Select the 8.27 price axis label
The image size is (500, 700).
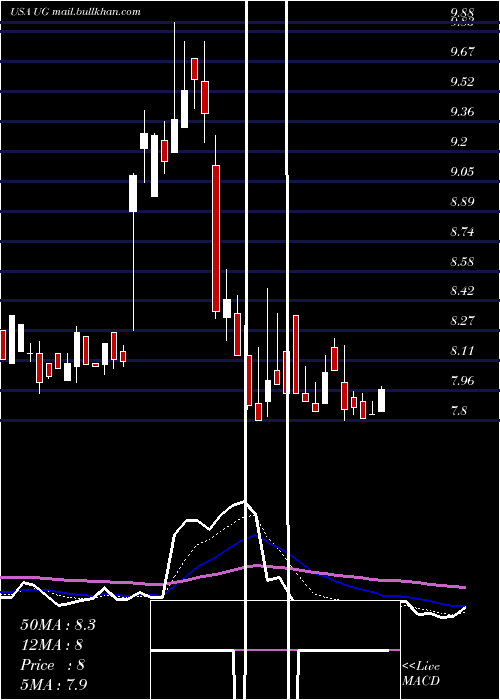pos(462,321)
